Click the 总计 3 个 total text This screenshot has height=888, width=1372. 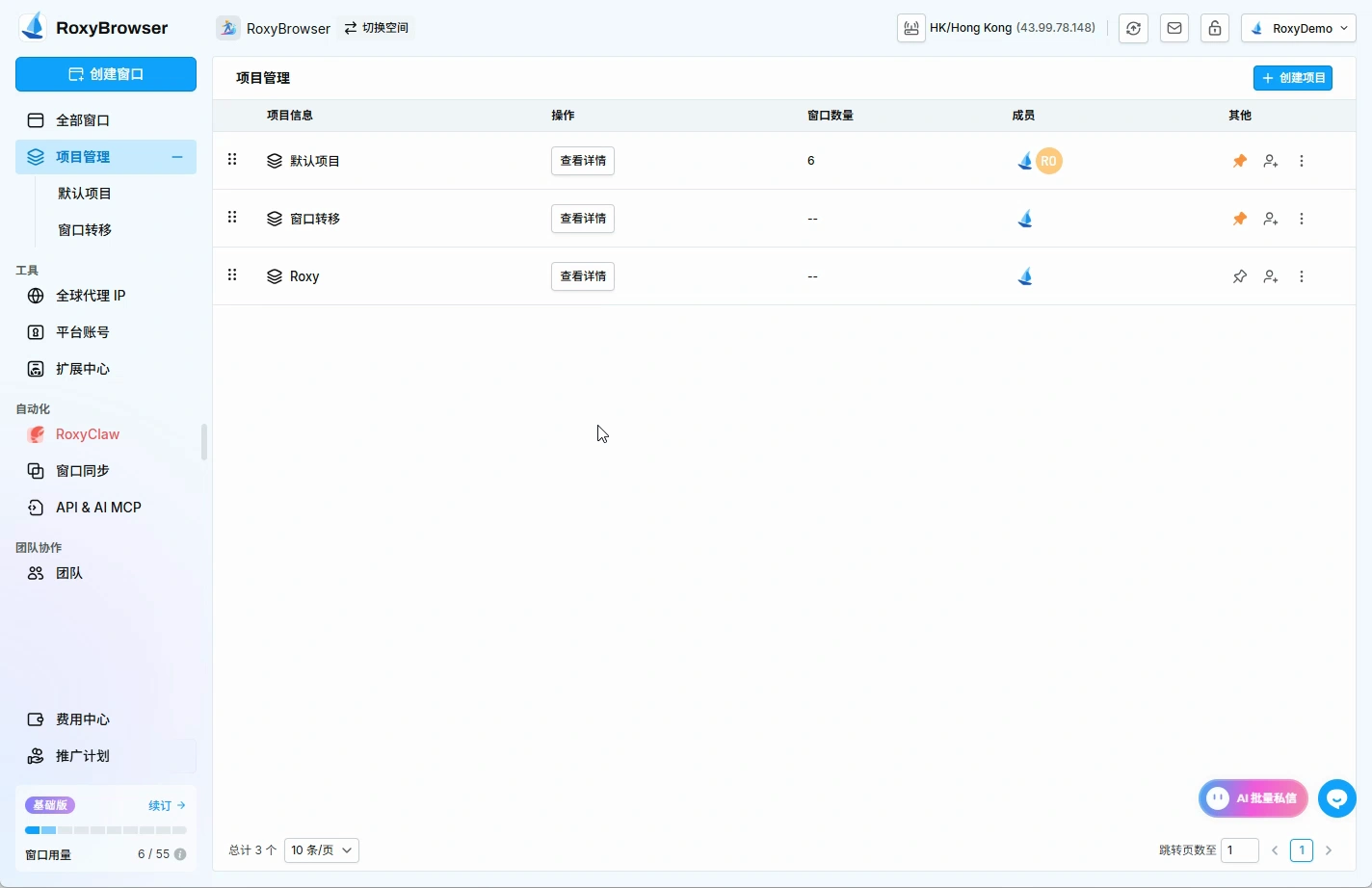(252, 850)
